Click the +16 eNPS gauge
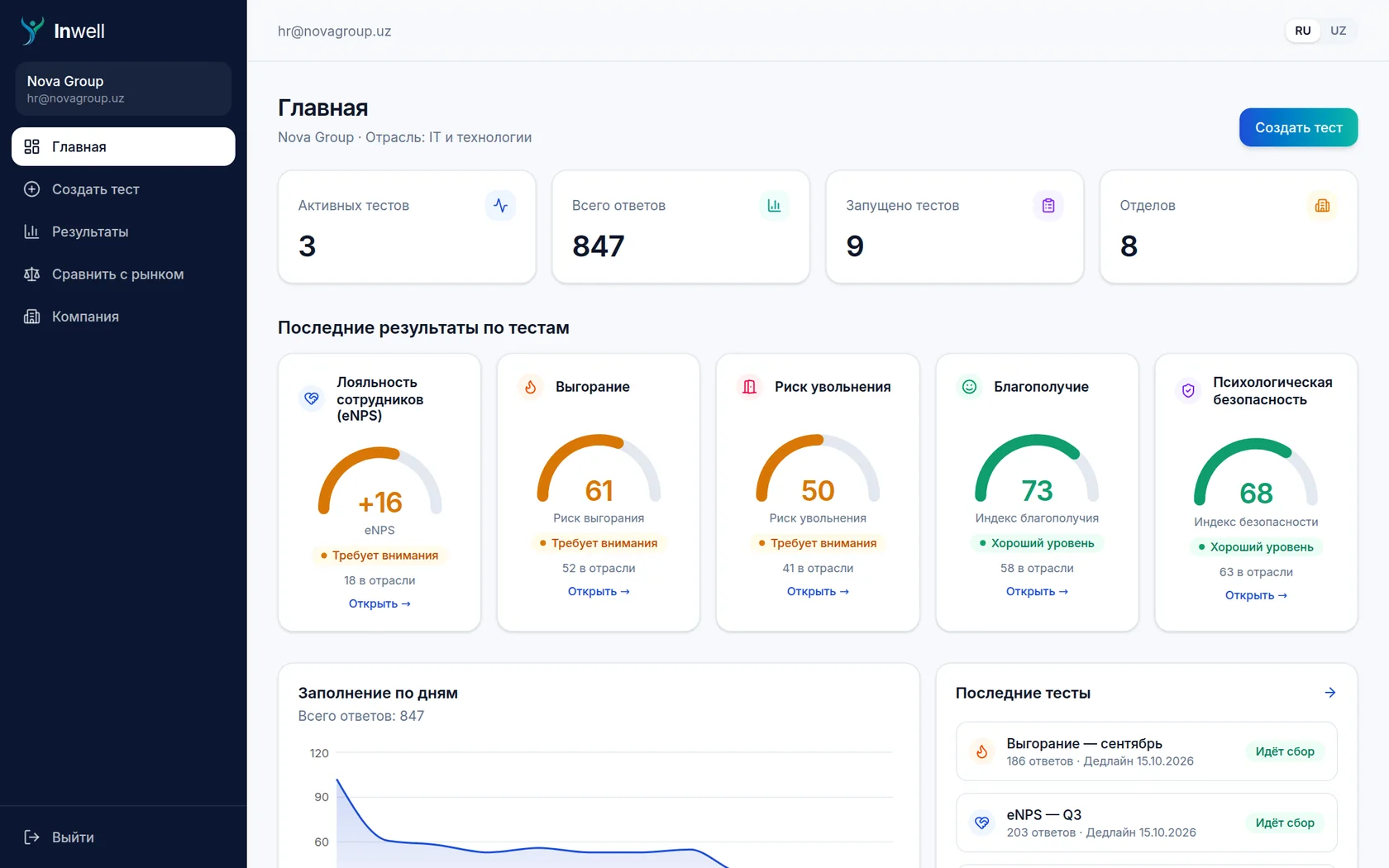 379,482
